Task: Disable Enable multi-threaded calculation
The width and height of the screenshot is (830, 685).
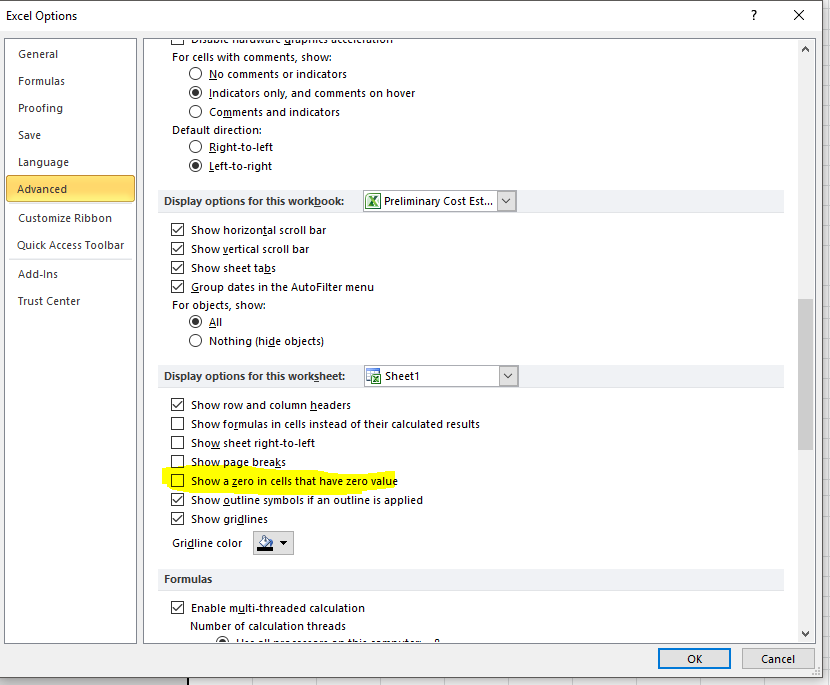Action: pyautogui.click(x=177, y=607)
